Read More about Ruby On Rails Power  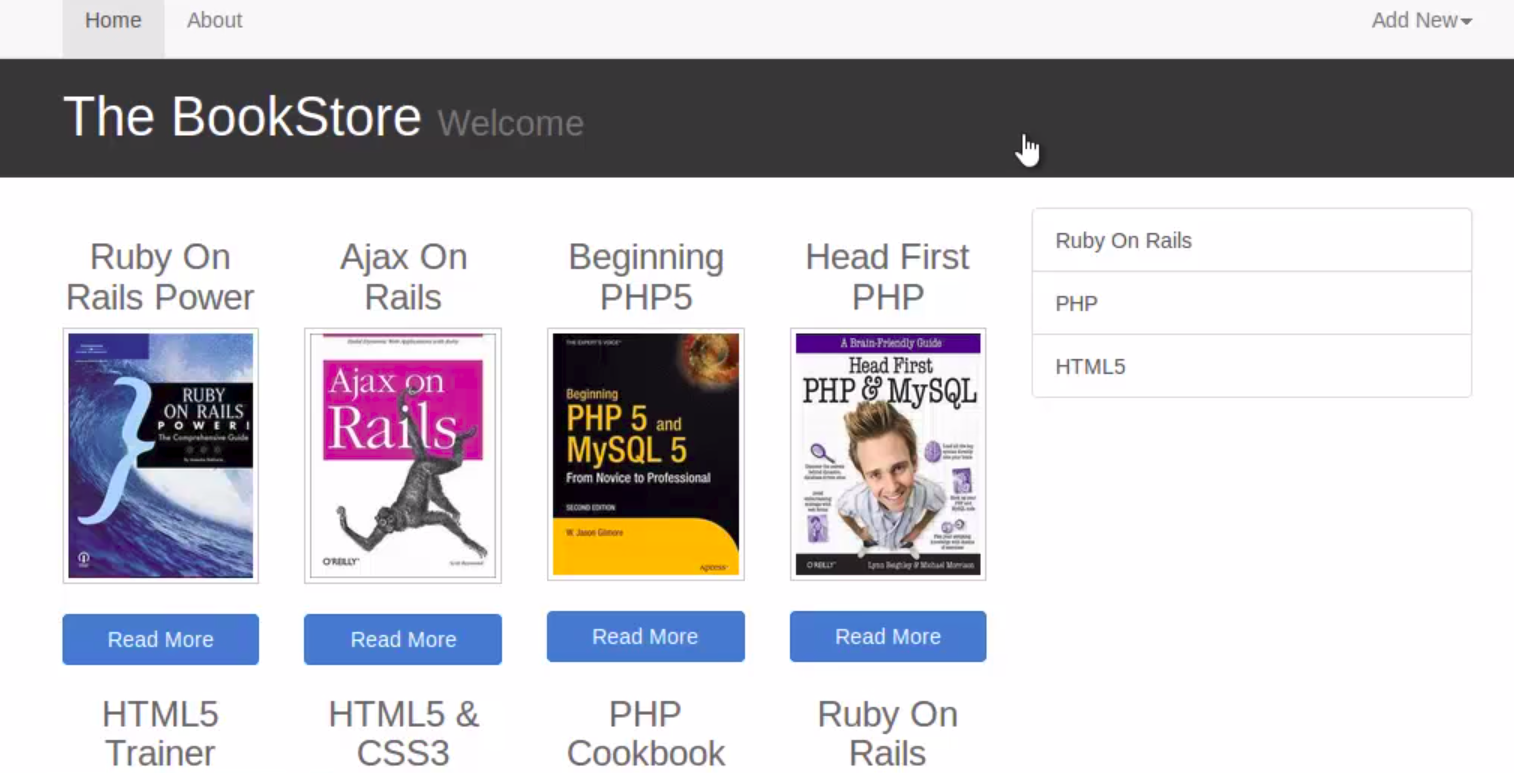coord(161,639)
